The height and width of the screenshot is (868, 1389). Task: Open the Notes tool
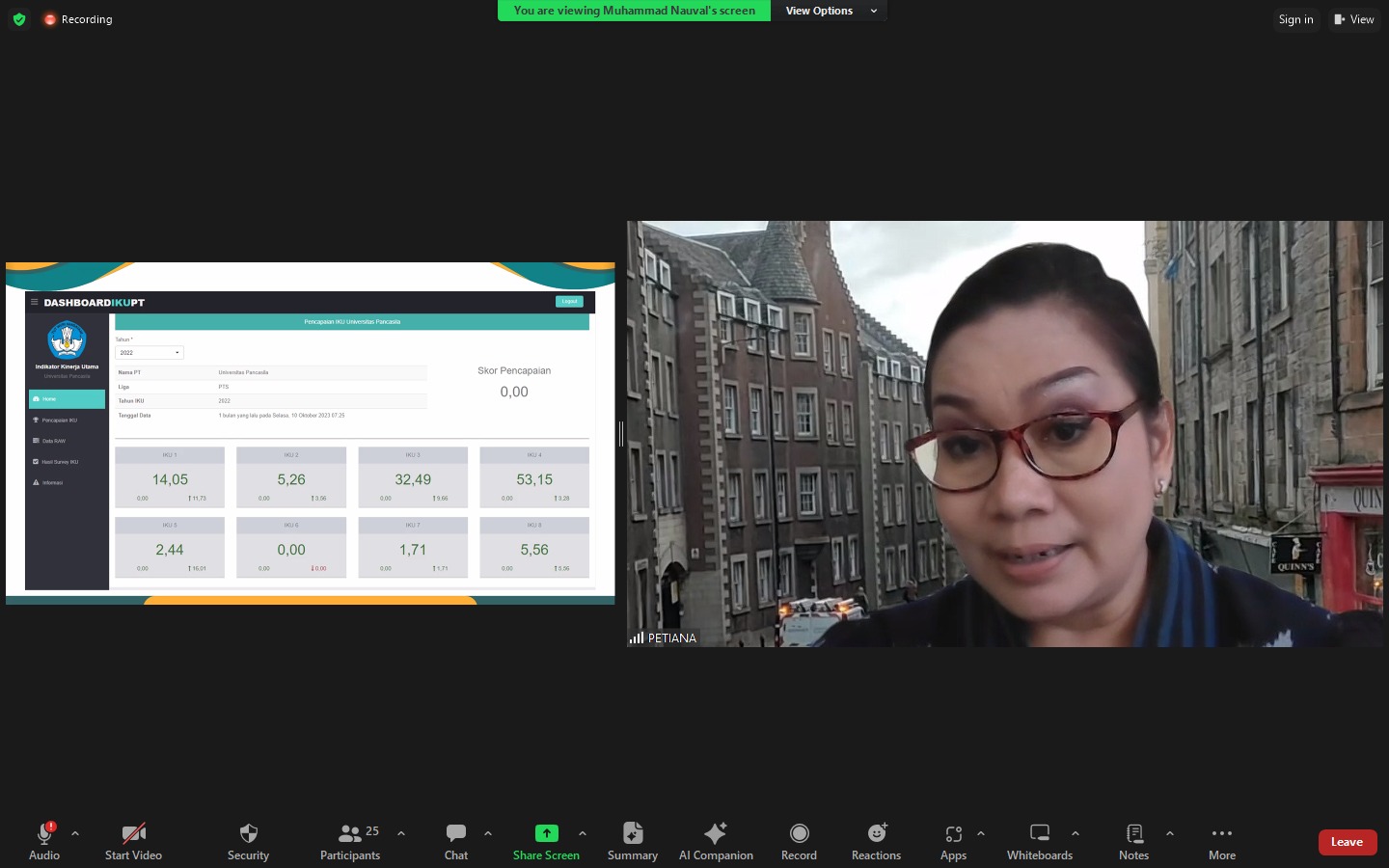coord(1133,841)
